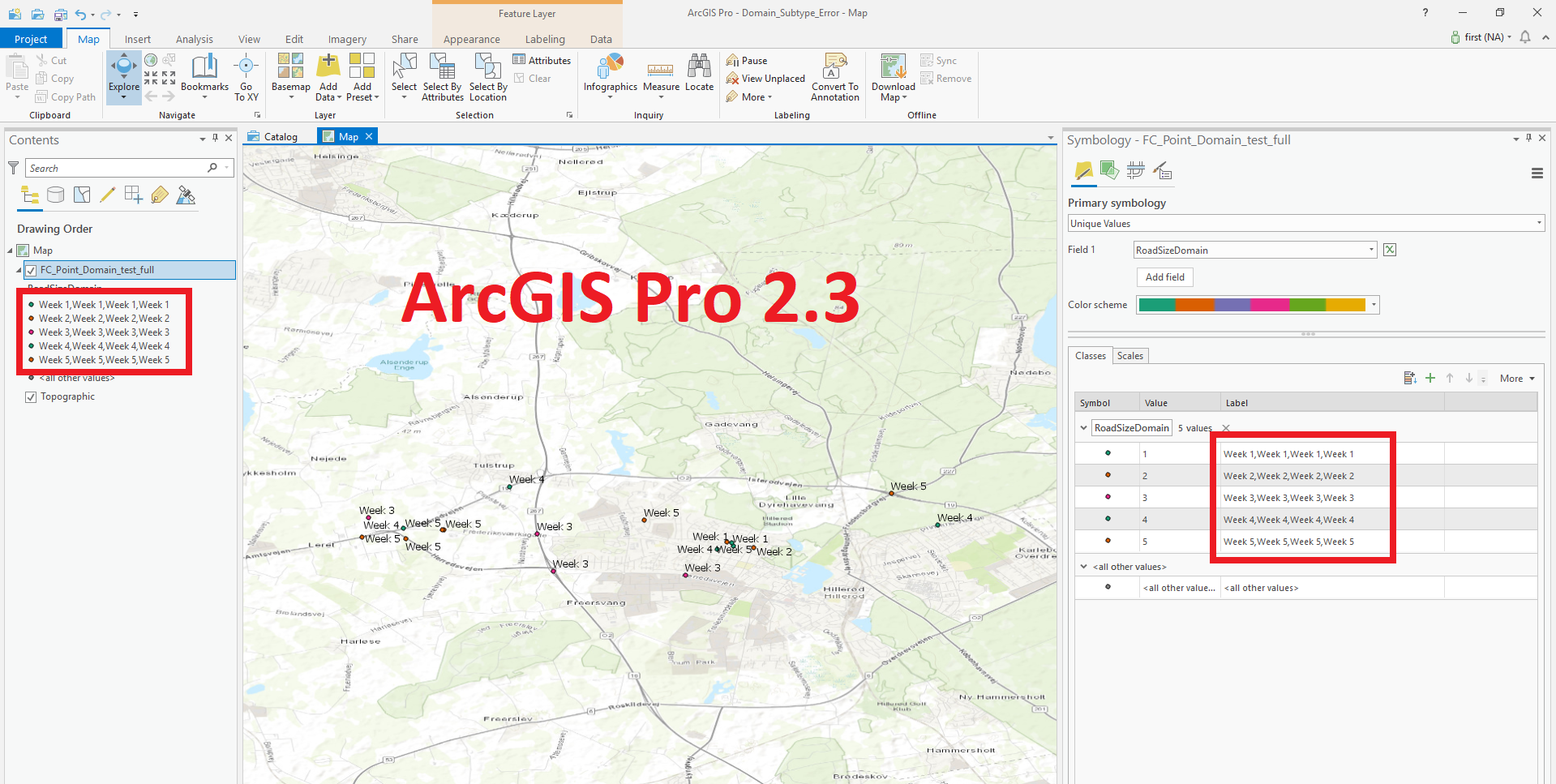The image size is (1556, 784).
Task: Click the Paste clipboard icon
Action: [x=16, y=66]
